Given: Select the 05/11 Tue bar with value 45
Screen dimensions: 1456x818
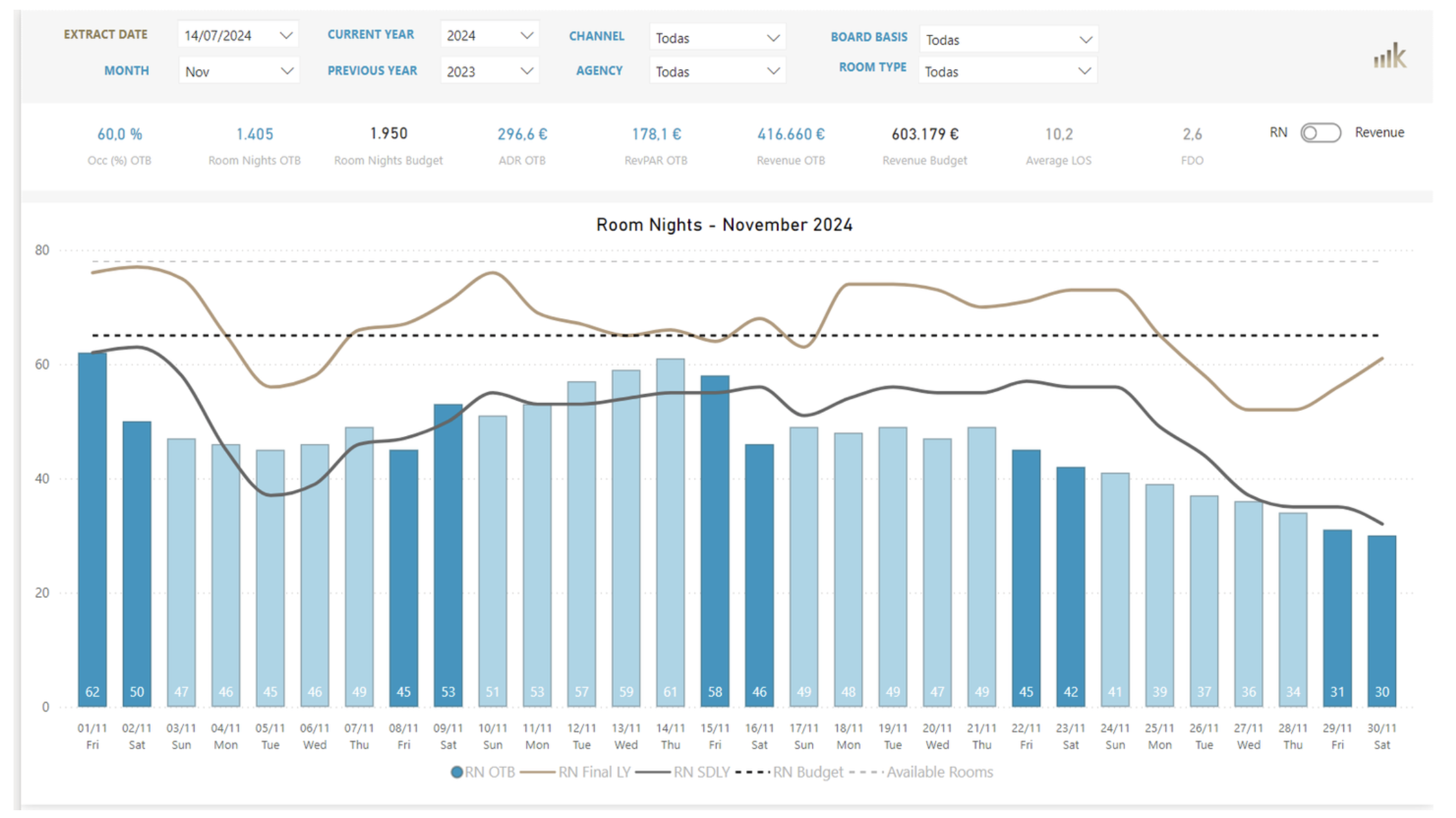Looking at the screenshot, I should coord(270,579).
